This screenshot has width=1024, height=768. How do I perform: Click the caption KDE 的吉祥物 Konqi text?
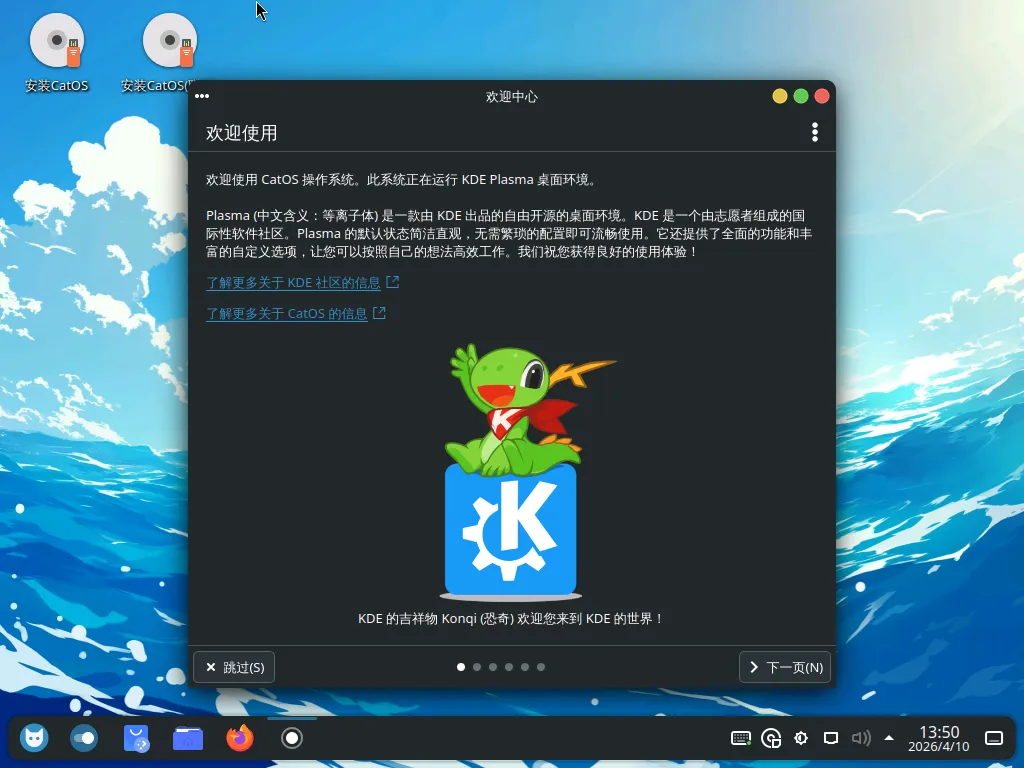[x=511, y=618]
